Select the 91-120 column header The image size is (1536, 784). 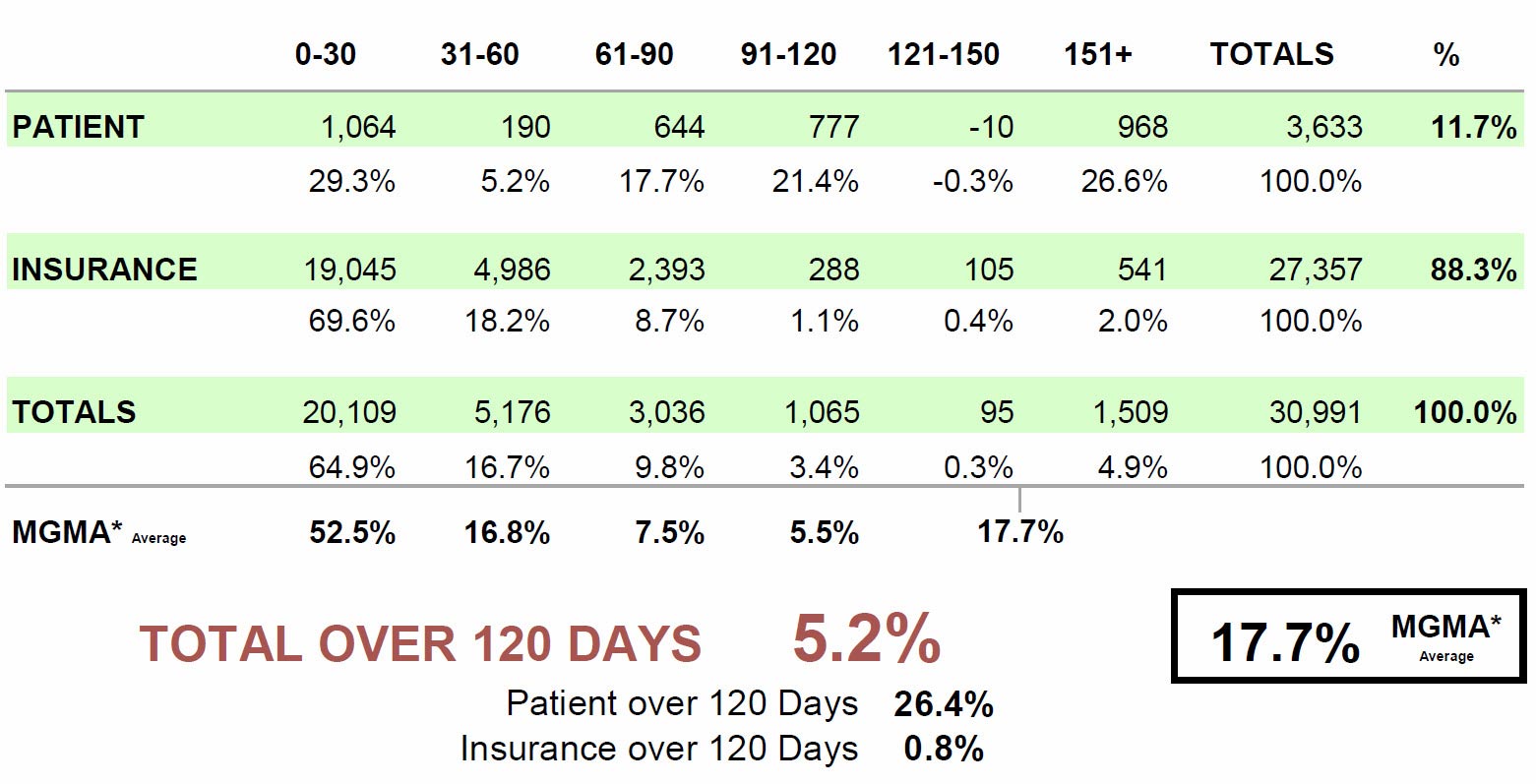(x=789, y=54)
